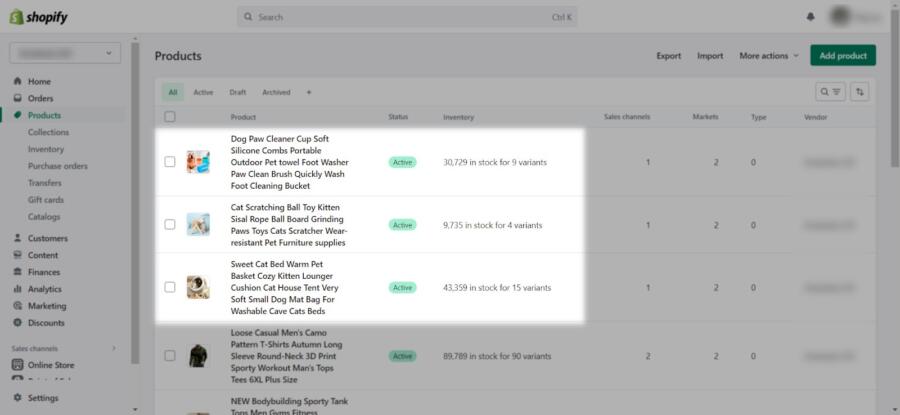Open the store switcher dropdown
The width and height of the screenshot is (900, 415).
[65, 53]
